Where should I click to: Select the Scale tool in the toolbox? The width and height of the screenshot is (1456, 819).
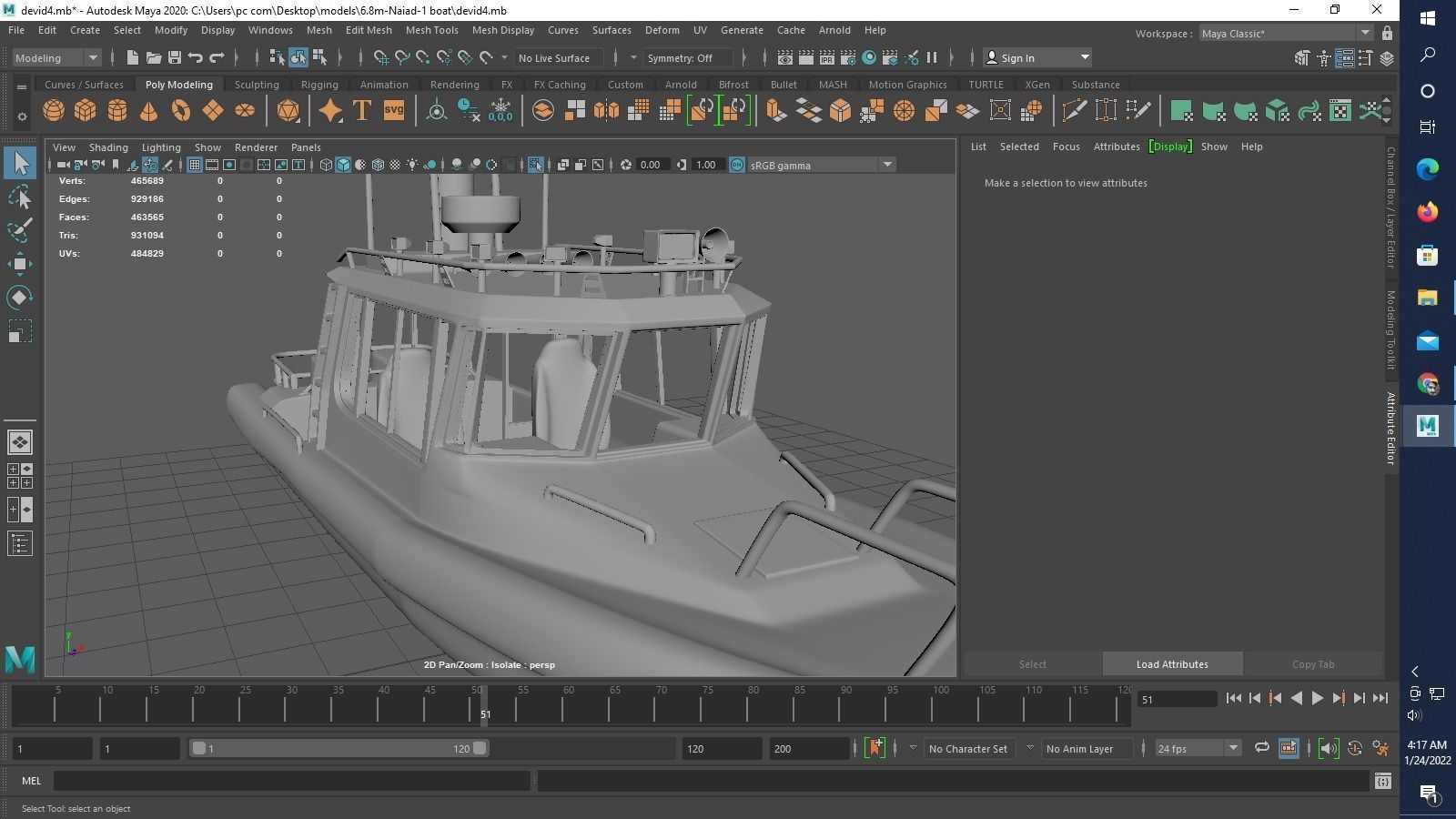point(20,331)
